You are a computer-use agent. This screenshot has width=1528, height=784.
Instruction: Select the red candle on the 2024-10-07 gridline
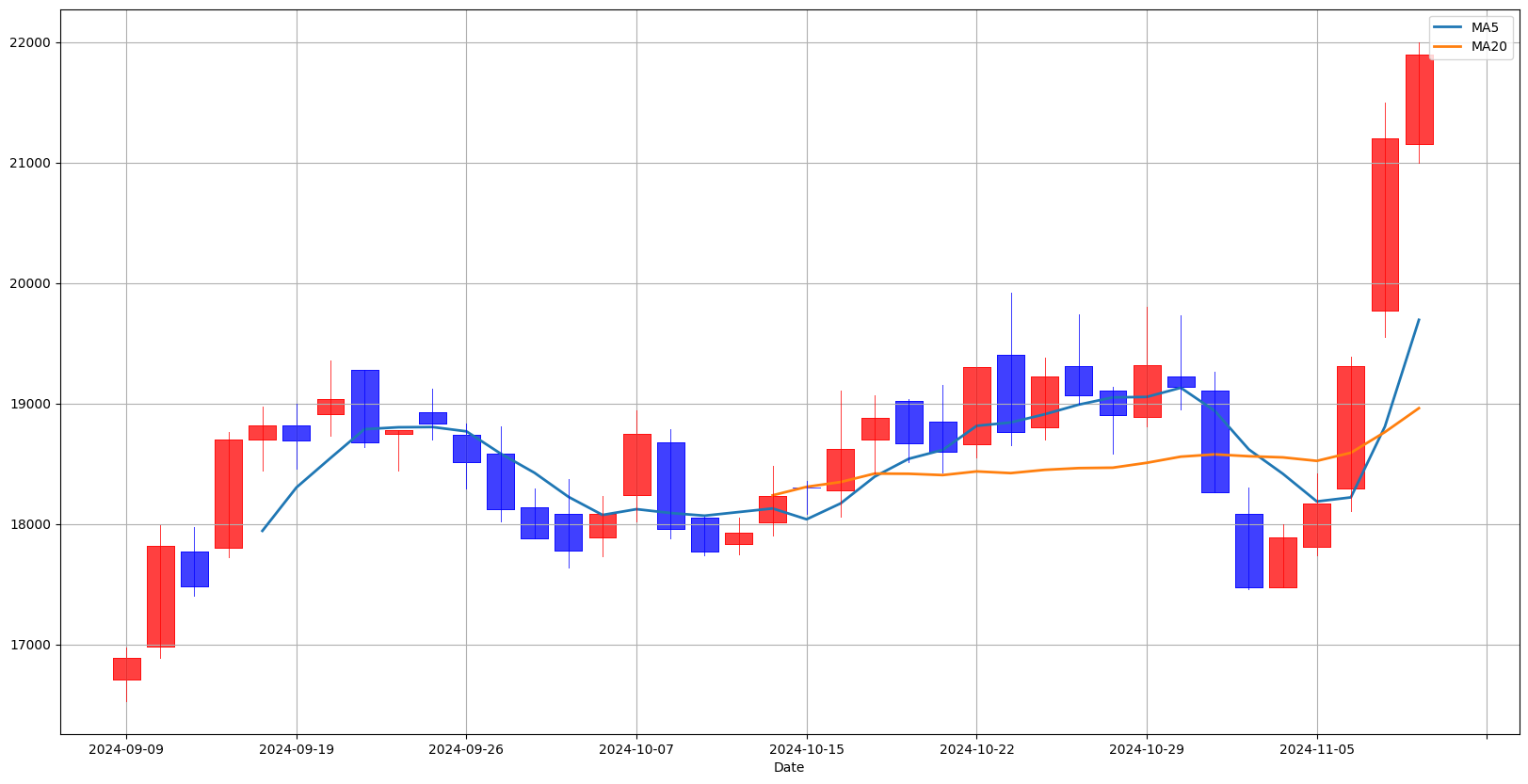[x=636, y=465]
